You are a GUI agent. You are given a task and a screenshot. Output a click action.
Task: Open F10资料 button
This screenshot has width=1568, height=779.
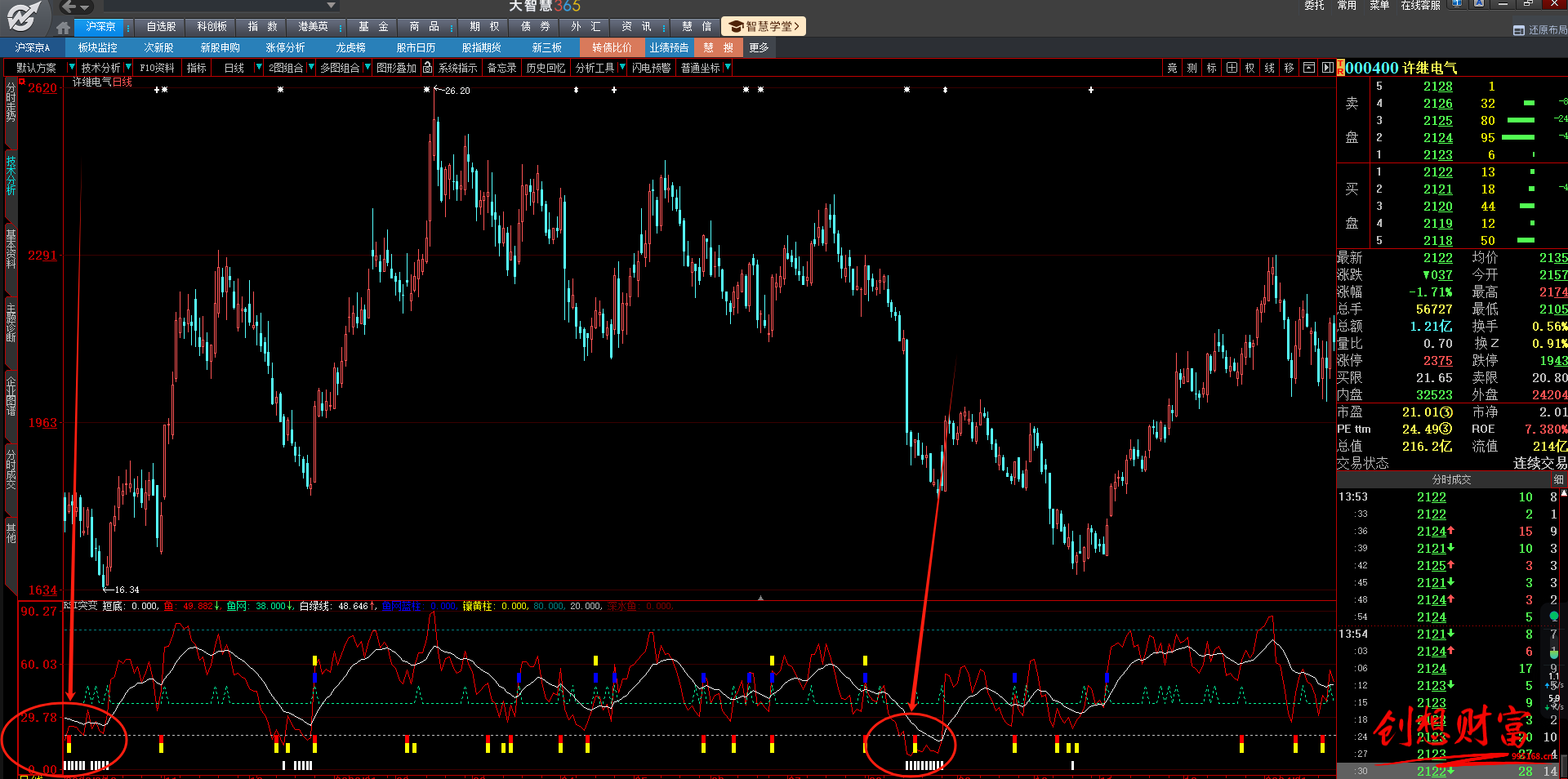coord(157,68)
